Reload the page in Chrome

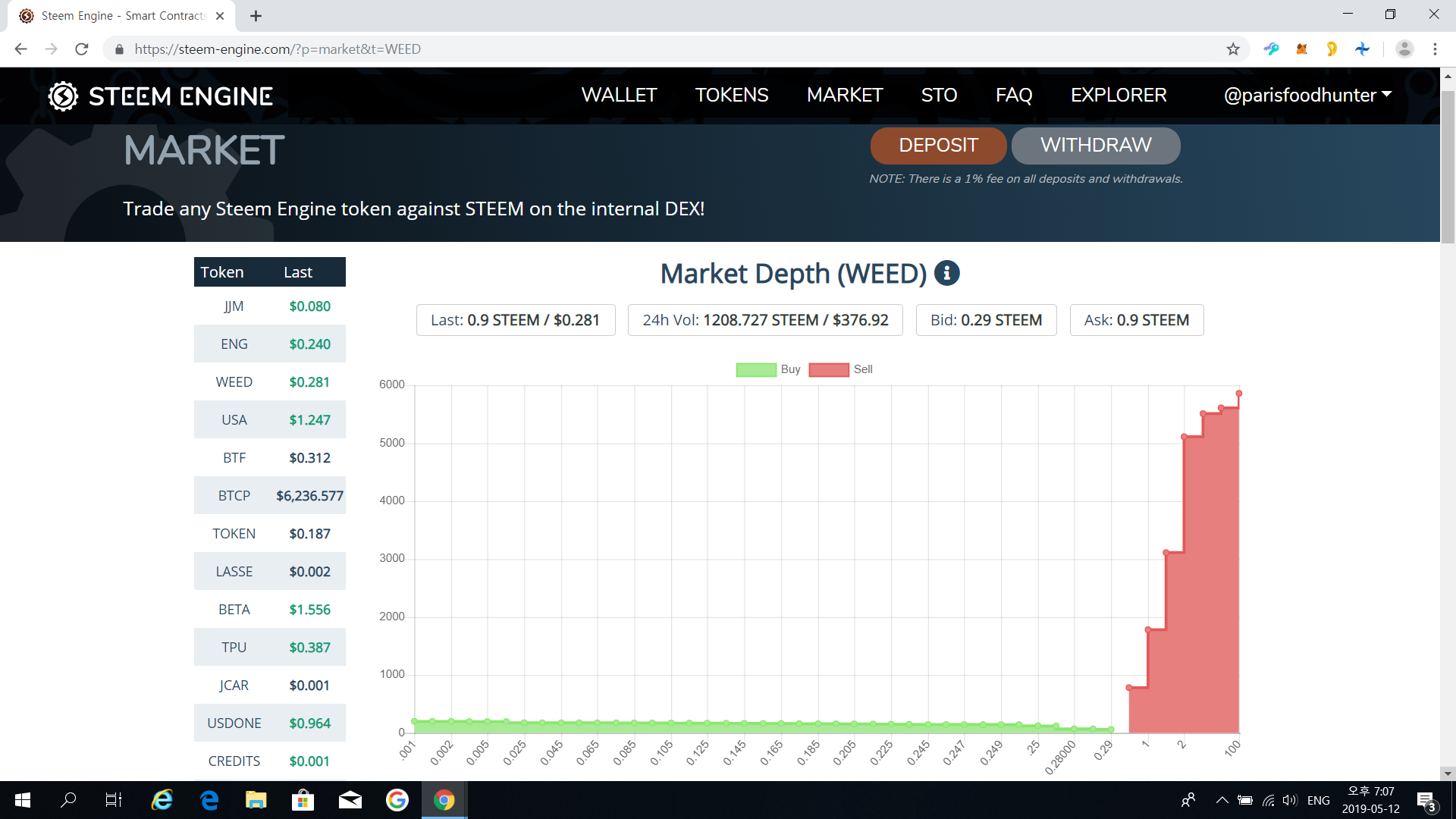(x=82, y=49)
